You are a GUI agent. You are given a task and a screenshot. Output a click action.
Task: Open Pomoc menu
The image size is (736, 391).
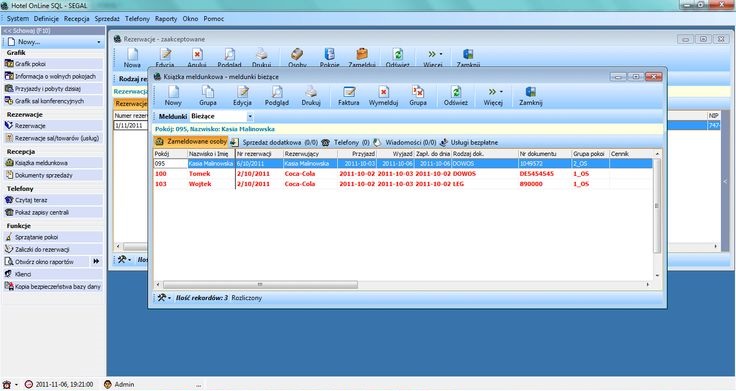[x=214, y=19]
